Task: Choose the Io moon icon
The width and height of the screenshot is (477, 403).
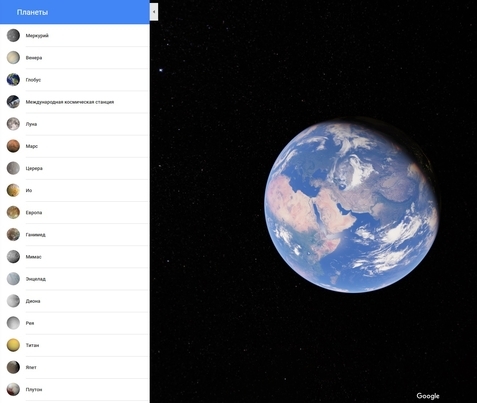Action: (x=13, y=190)
